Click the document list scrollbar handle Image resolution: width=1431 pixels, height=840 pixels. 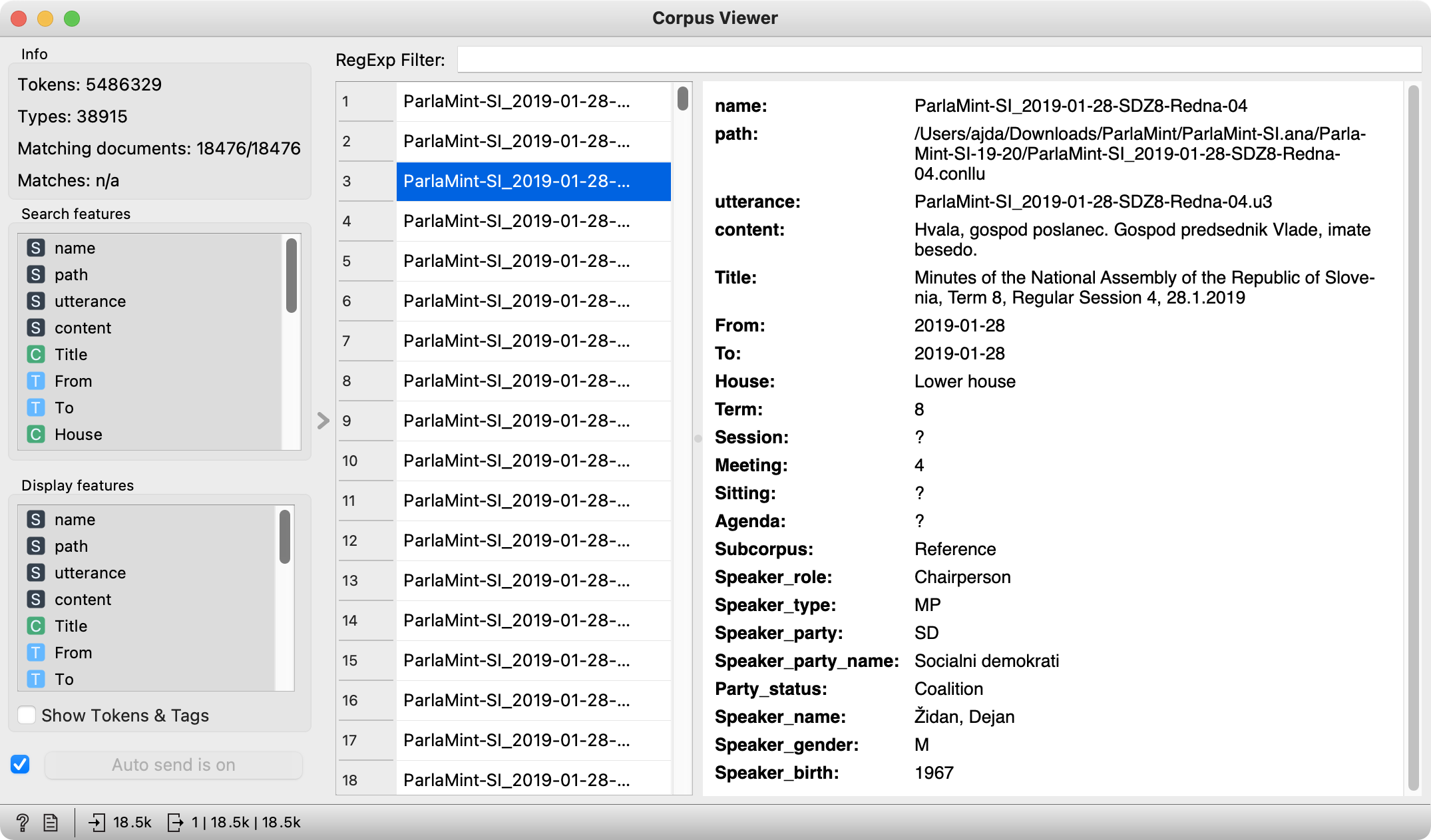coord(682,99)
